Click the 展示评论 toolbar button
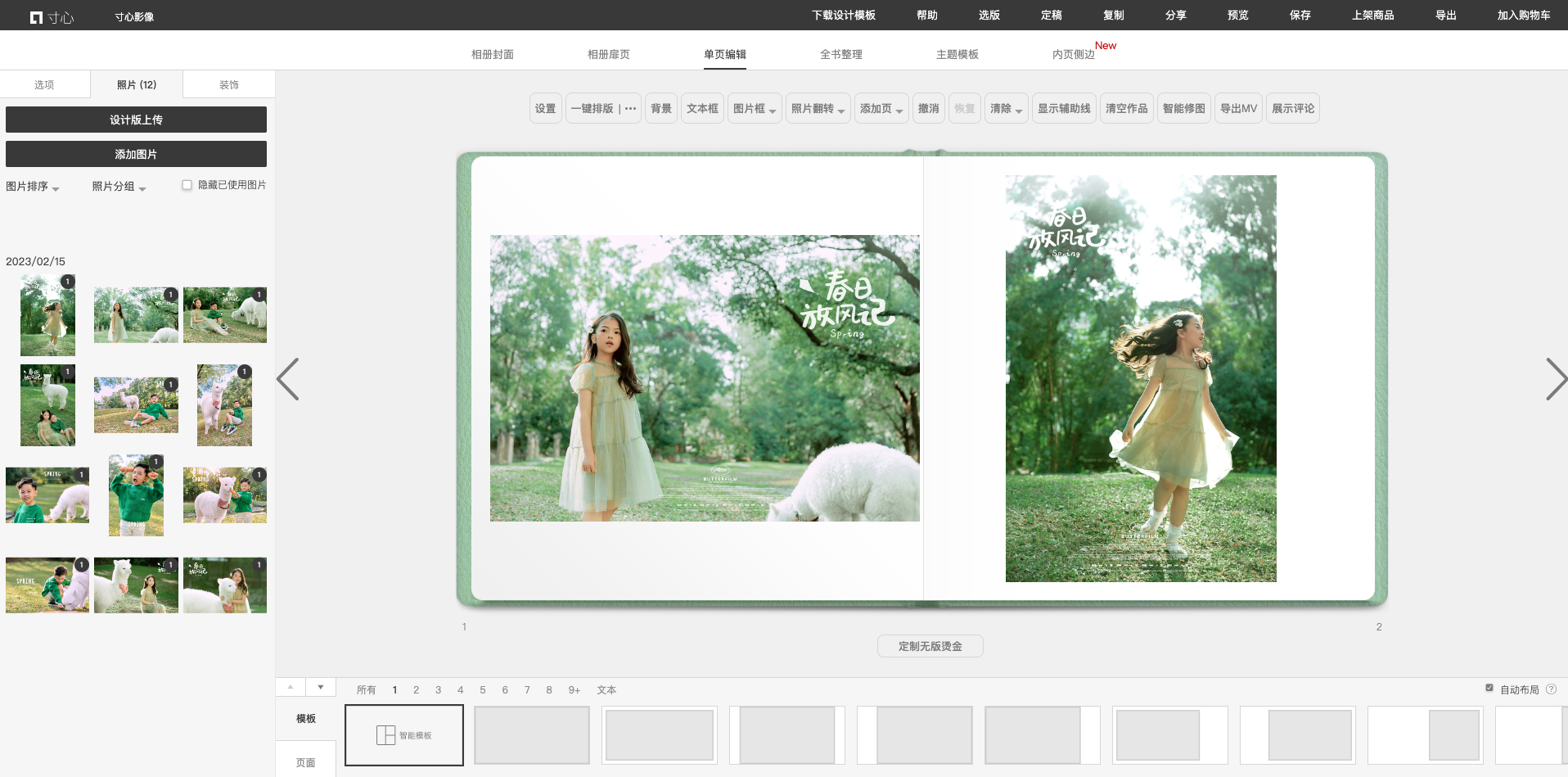 tap(1293, 109)
